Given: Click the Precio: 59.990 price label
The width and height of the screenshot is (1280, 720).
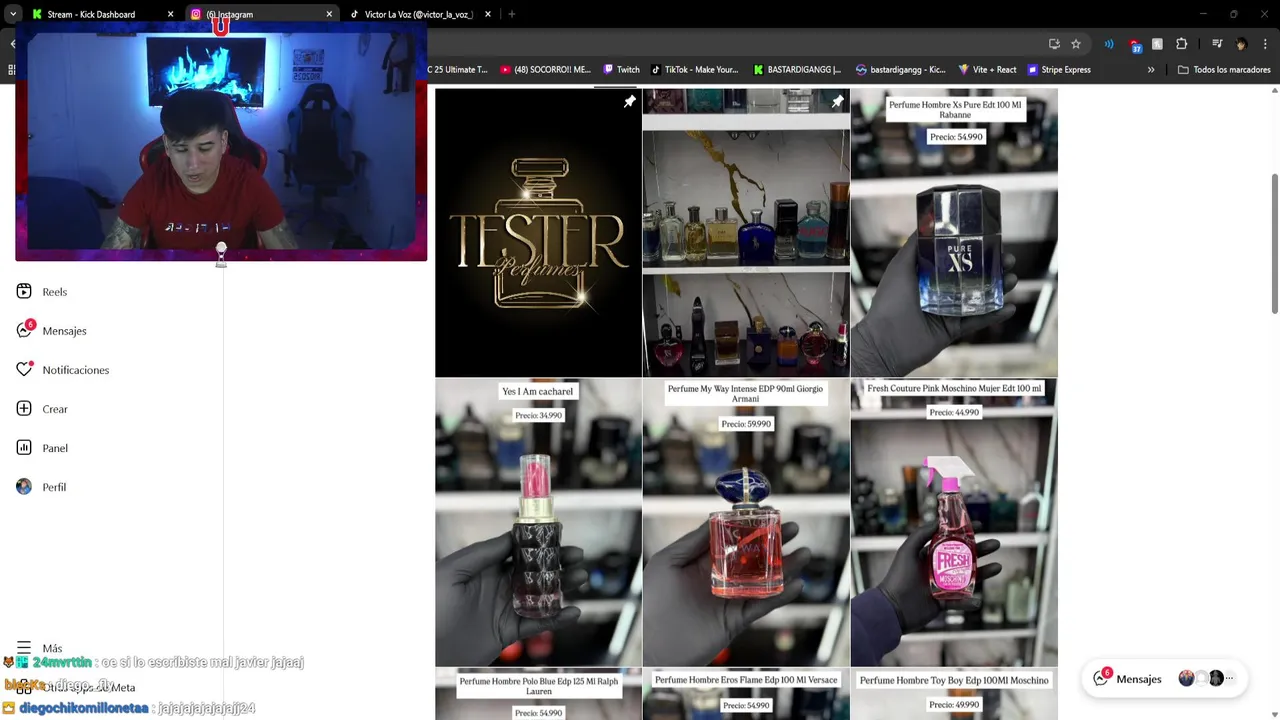Looking at the screenshot, I should (x=746, y=424).
